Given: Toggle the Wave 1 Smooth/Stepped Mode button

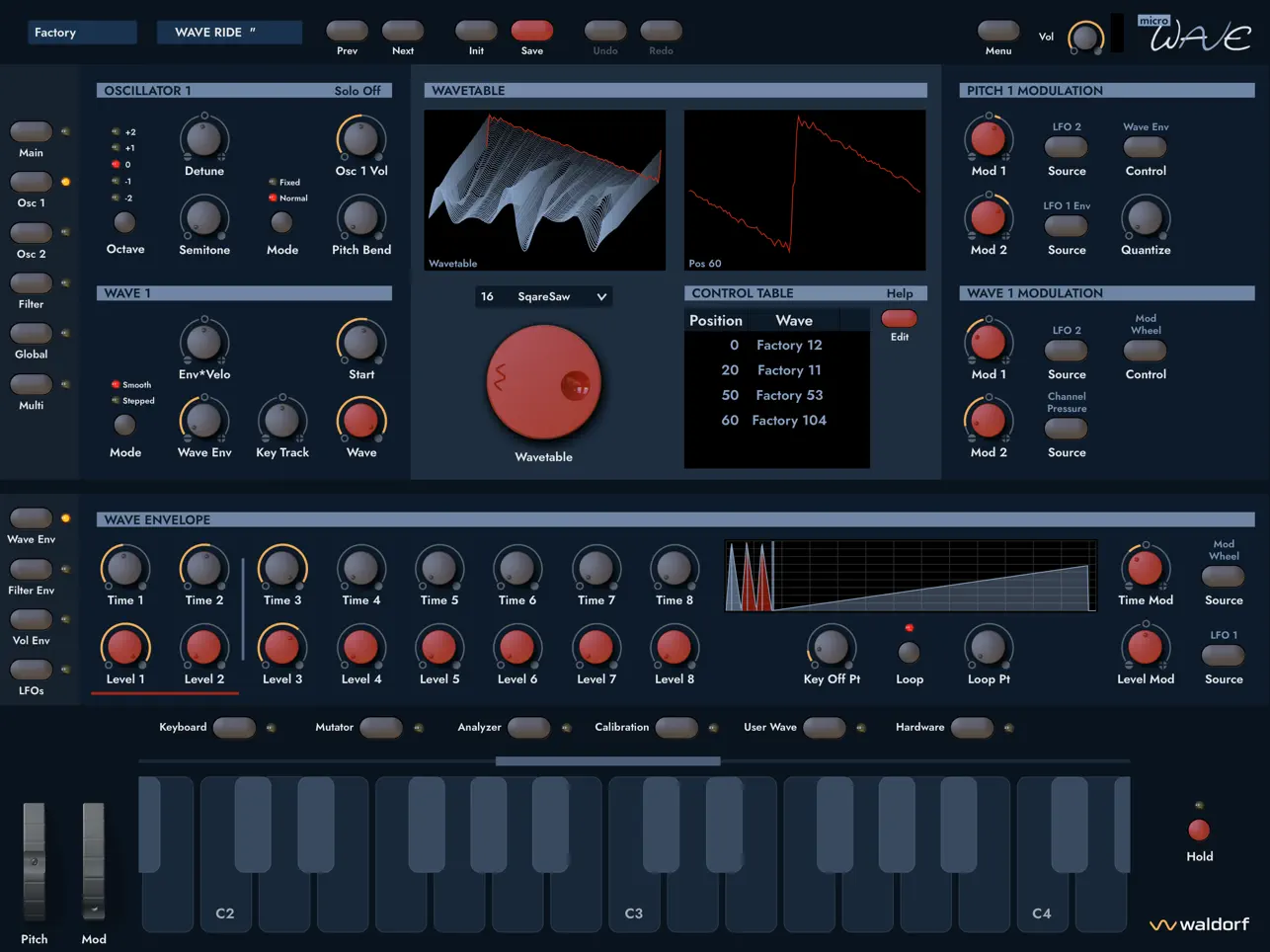Looking at the screenshot, I should (x=124, y=426).
